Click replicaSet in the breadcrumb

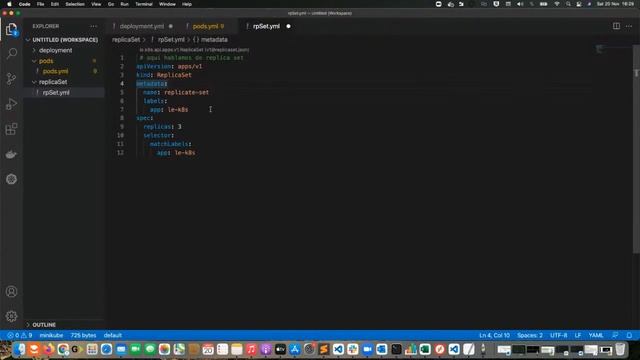pos(126,40)
